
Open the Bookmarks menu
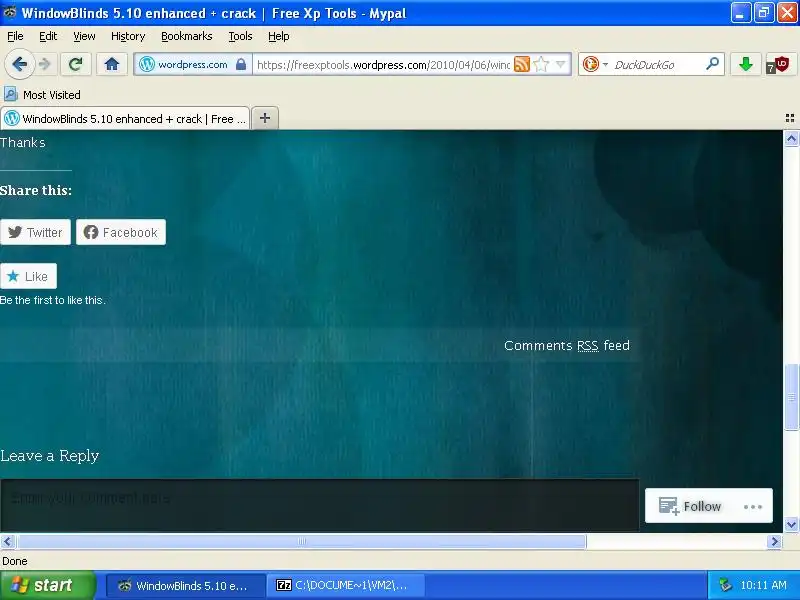point(186,36)
